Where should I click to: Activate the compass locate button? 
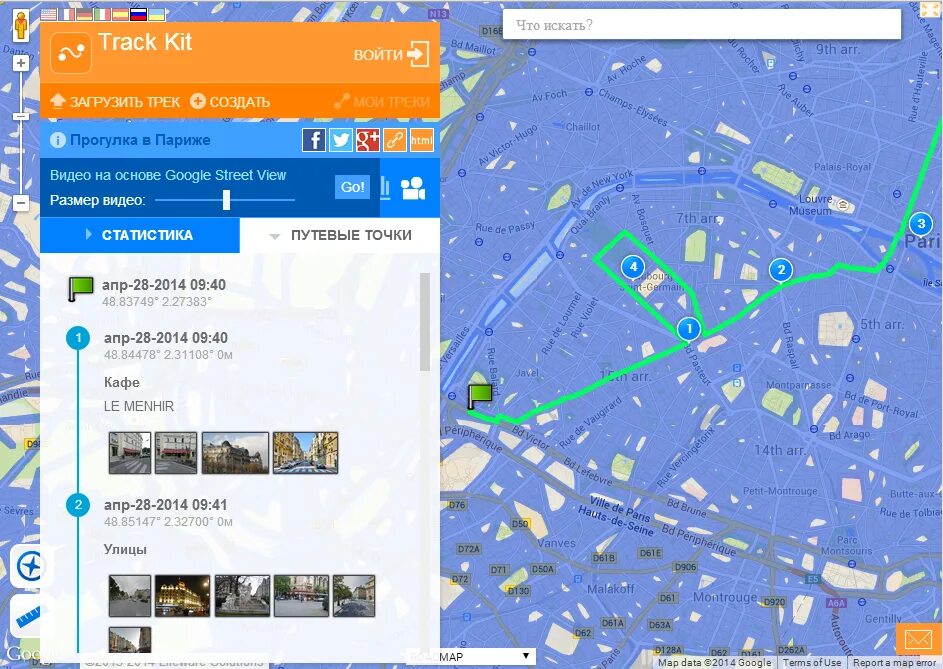click(26, 567)
